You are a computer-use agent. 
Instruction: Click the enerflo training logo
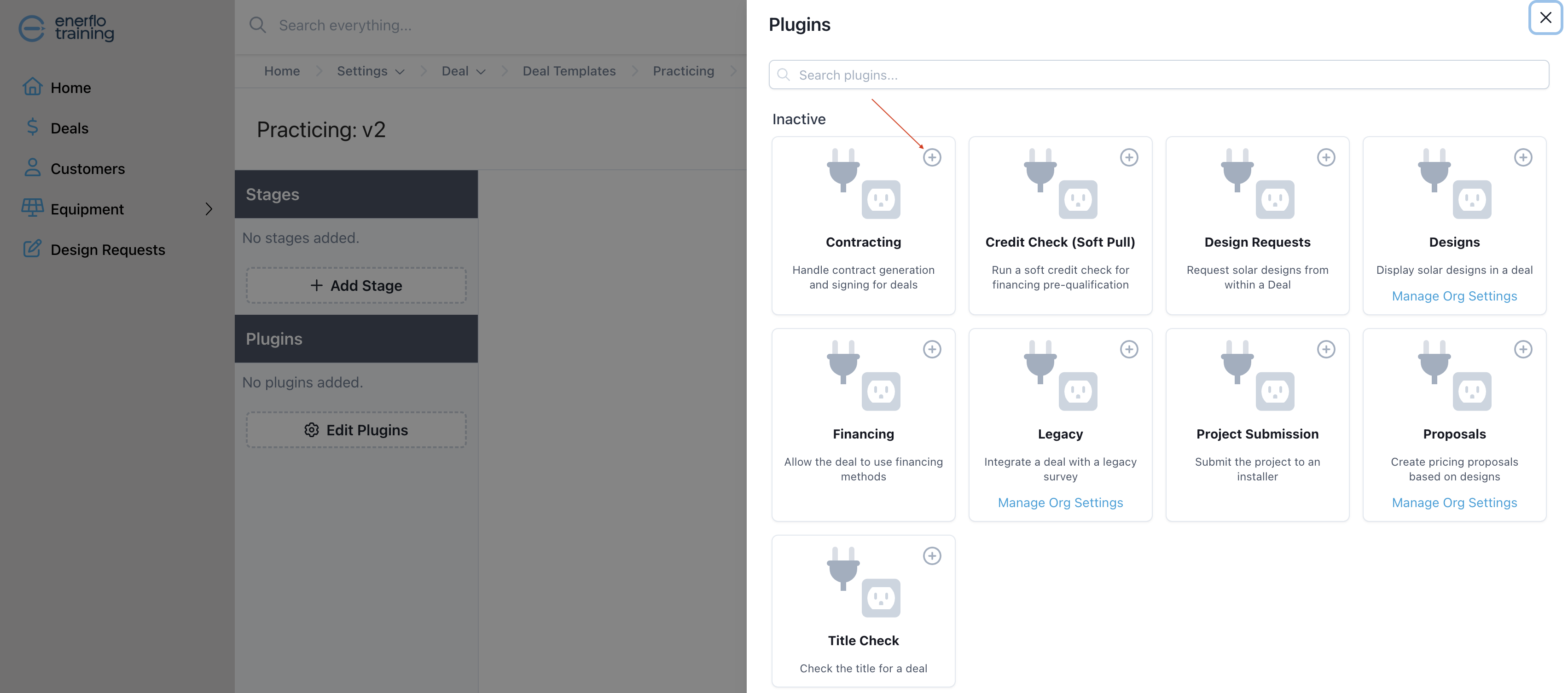[x=66, y=28]
